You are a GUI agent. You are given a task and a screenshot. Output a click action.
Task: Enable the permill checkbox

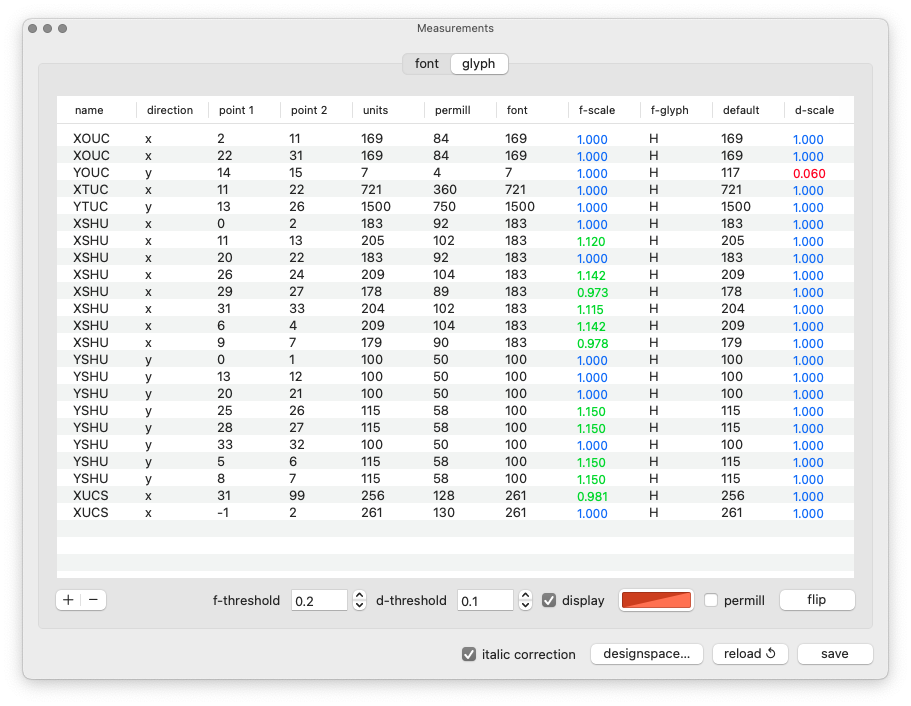(x=711, y=600)
